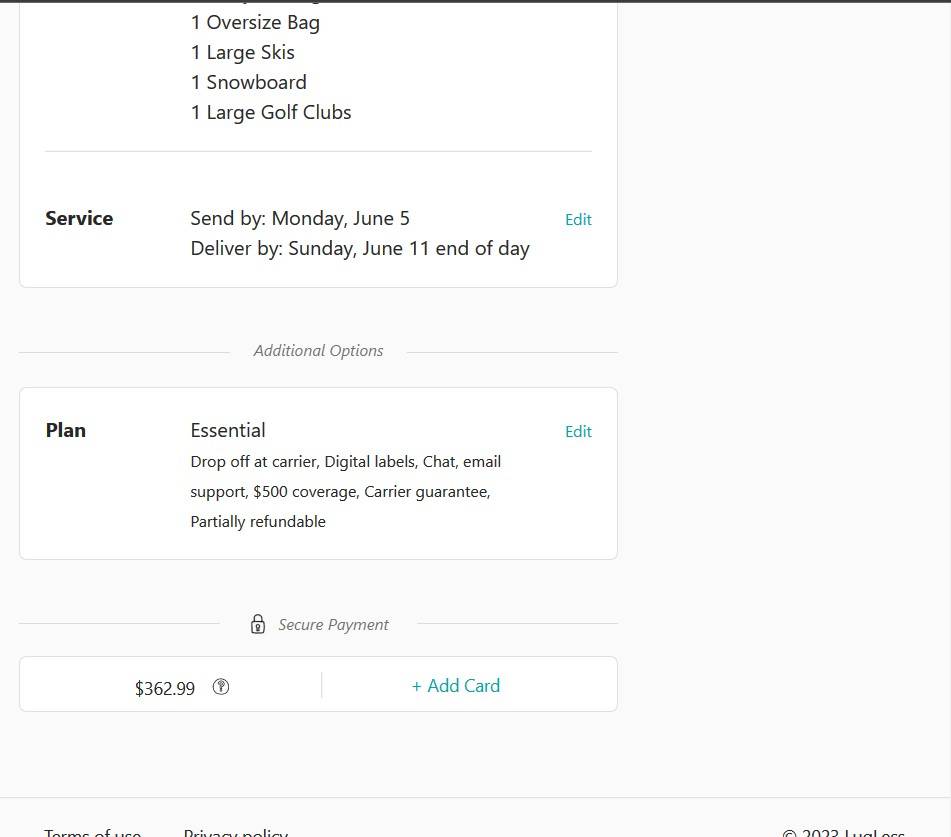The width and height of the screenshot is (951, 837).
Task: Click the Essential plan name
Action: point(228,430)
